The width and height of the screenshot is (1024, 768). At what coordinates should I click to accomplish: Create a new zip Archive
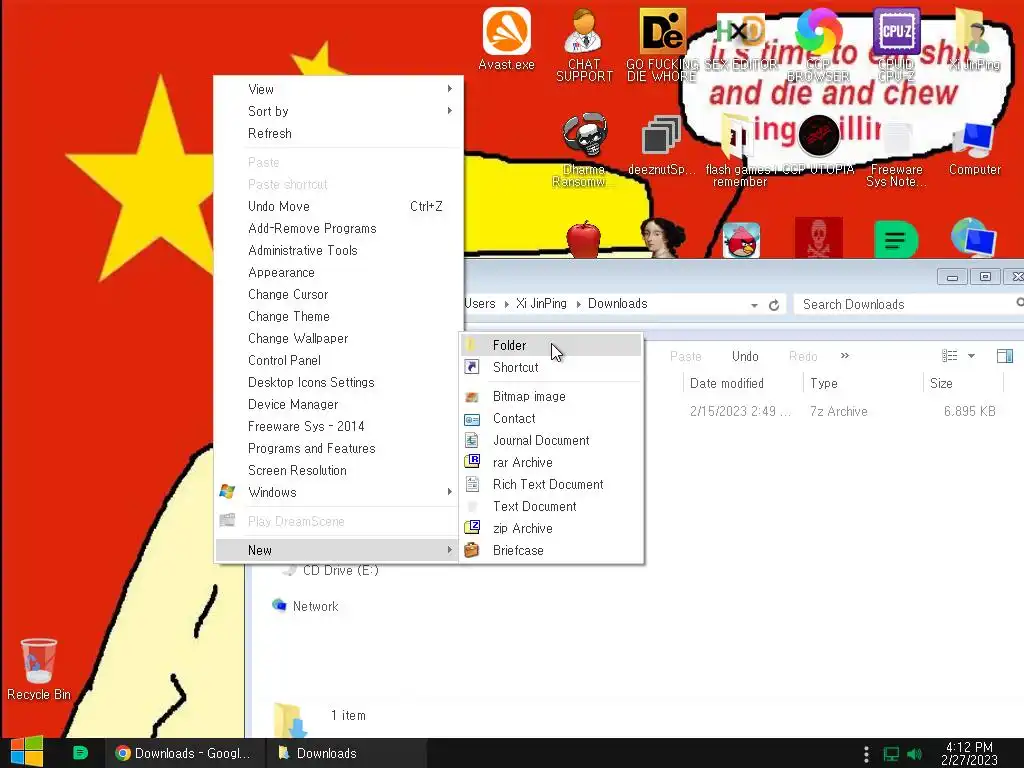pyautogui.click(x=551, y=528)
